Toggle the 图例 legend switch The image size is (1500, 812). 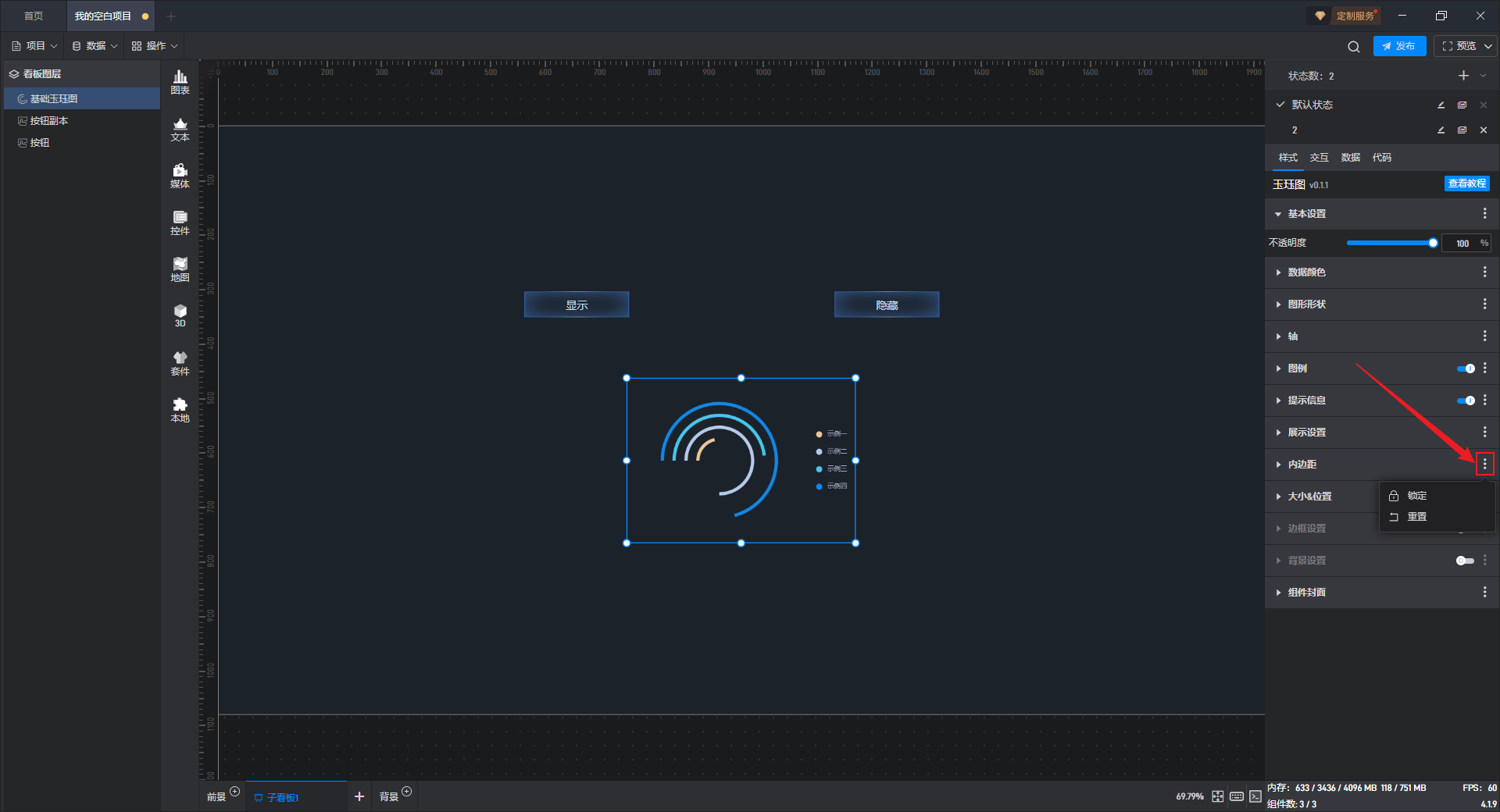(1466, 369)
